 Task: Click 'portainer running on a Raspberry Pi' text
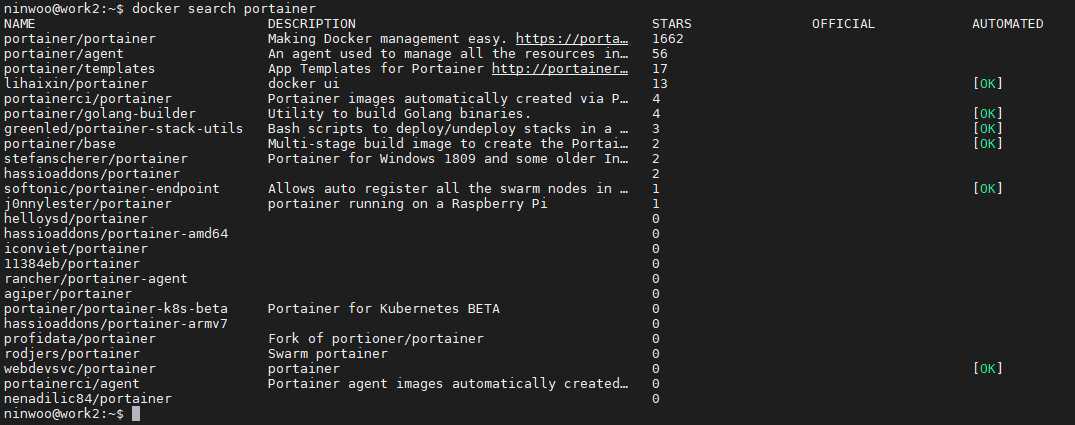point(408,204)
